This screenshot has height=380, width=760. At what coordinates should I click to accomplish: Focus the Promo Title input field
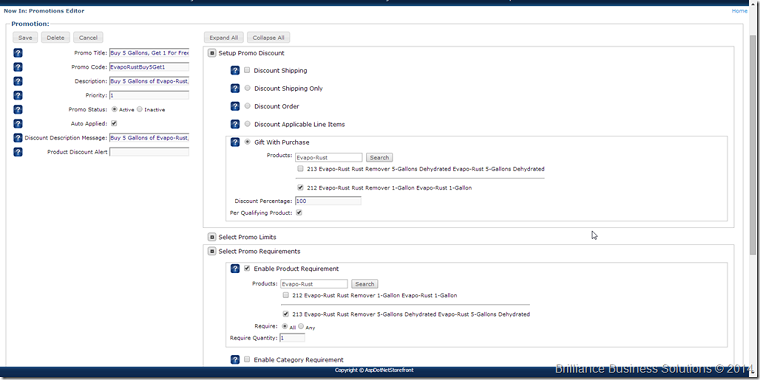pyautogui.click(x=149, y=53)
